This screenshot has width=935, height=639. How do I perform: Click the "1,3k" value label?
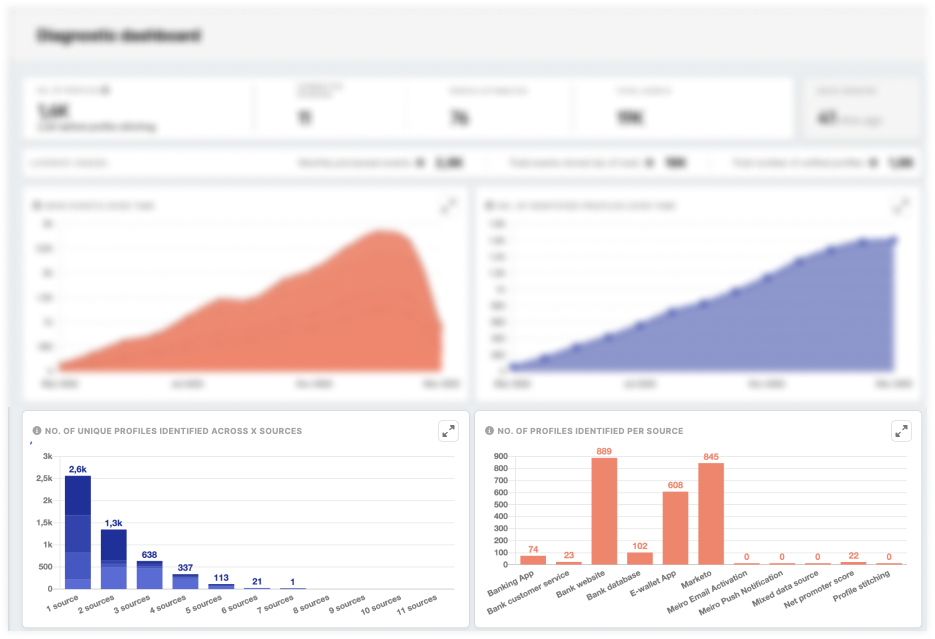113,523
